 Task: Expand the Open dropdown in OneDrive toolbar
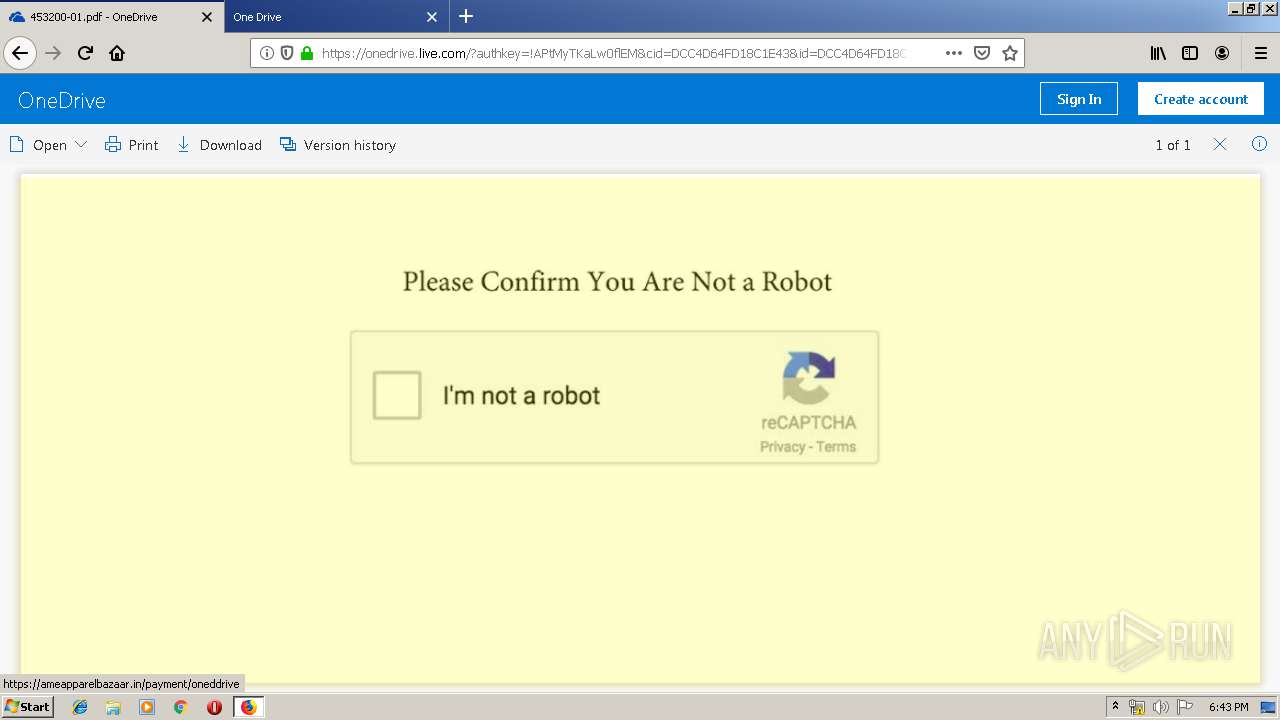click(48, 145)
